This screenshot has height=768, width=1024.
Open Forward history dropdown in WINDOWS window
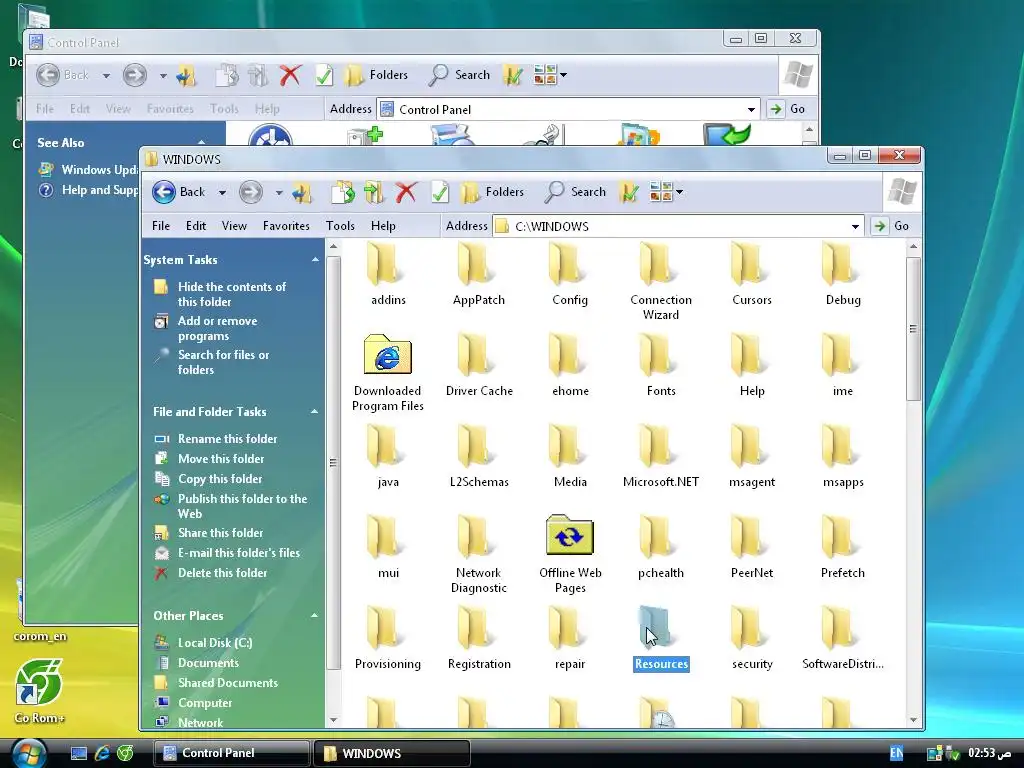coord(279,193)
